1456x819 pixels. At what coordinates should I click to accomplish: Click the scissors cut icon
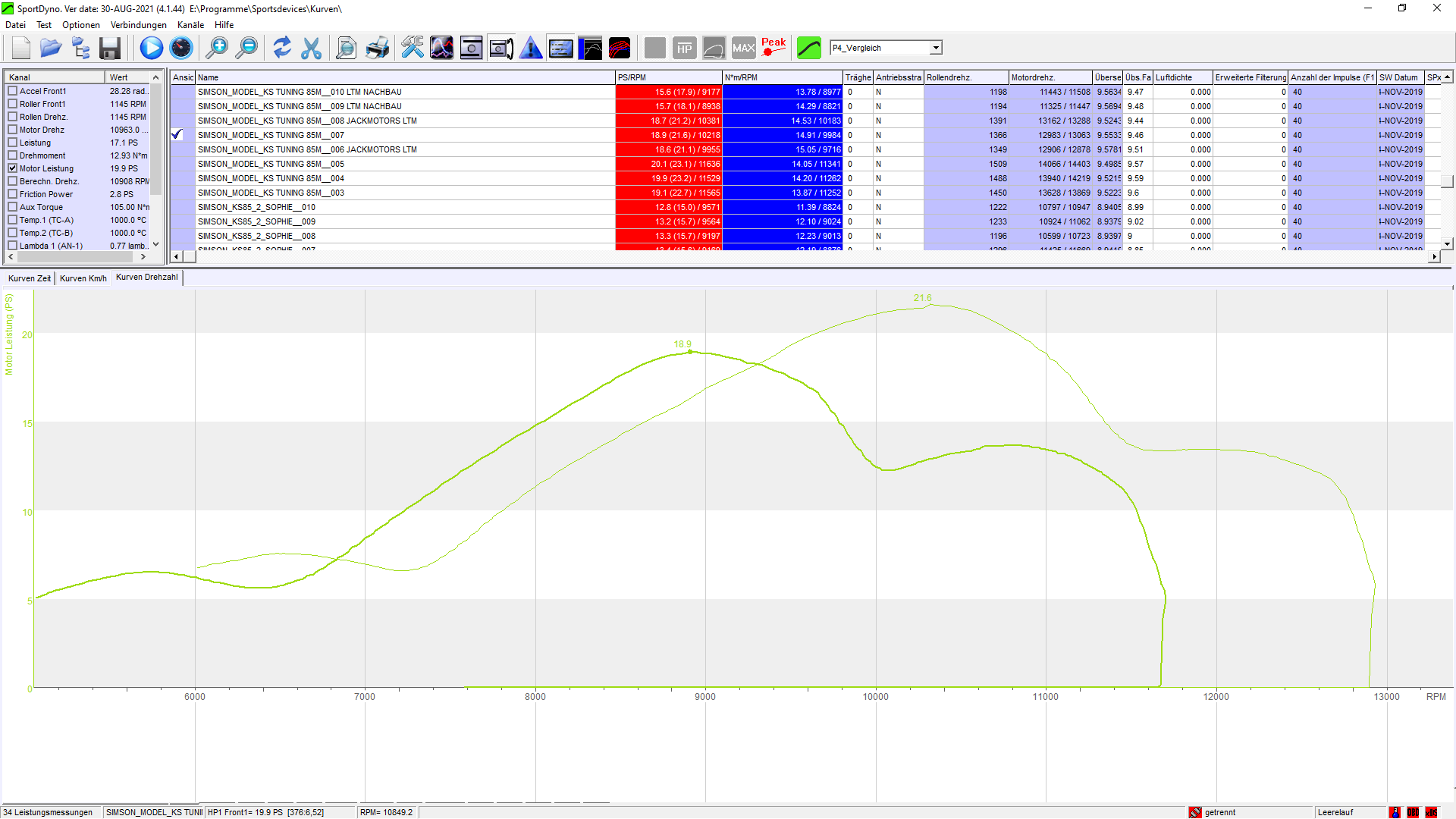pyautogui.click(x=311, y=48)
